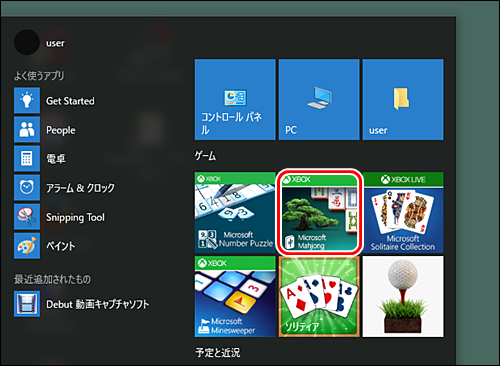Click the Get Started label
500x366 pixels.
[70, 101]
